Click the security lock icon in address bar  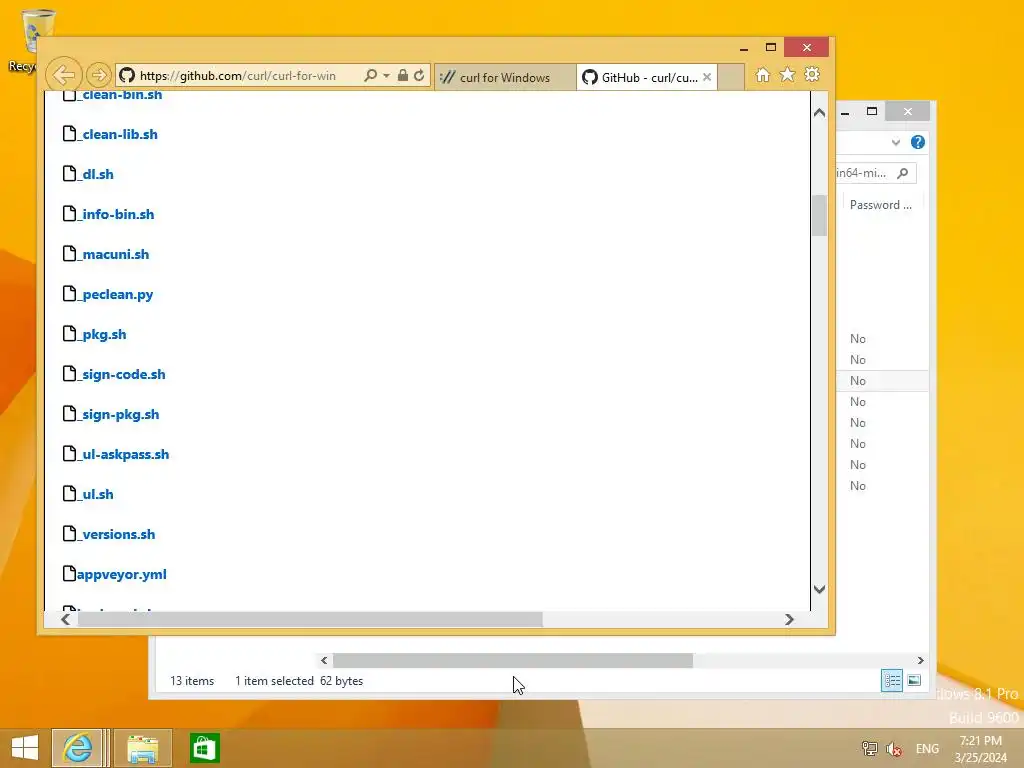(x=403, y=75)
